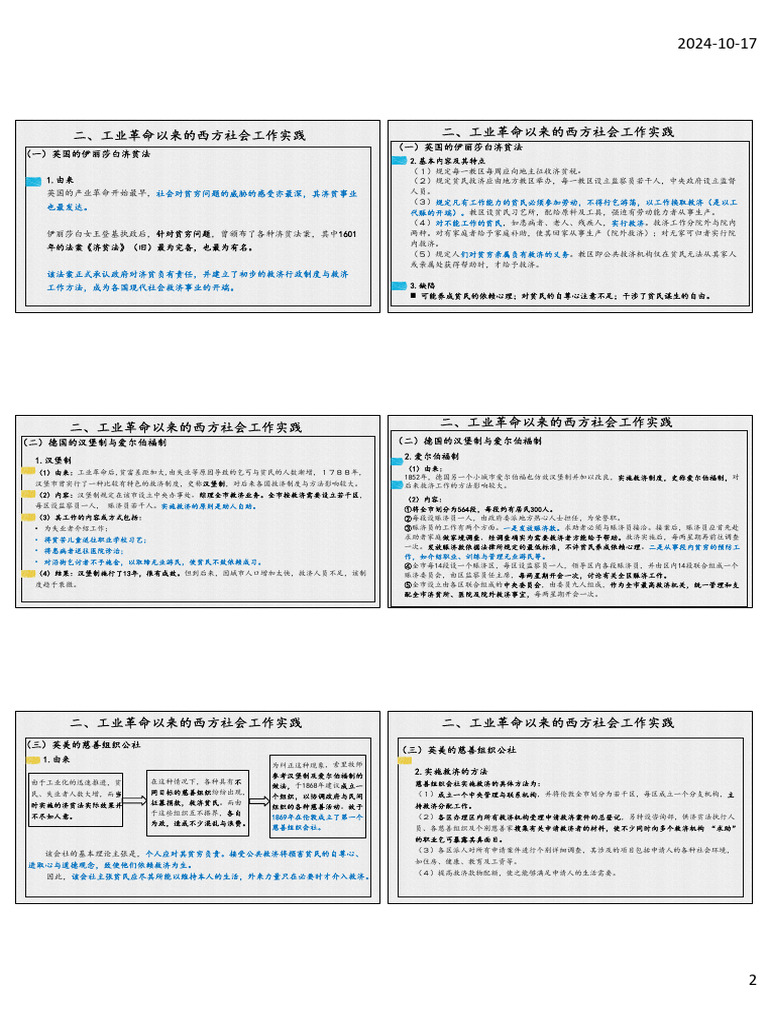Click blue text '实施救济的原则是助人自助'
Image resolution: width=768 pixels, height=1024 pixels.
[x=209, y=506]
